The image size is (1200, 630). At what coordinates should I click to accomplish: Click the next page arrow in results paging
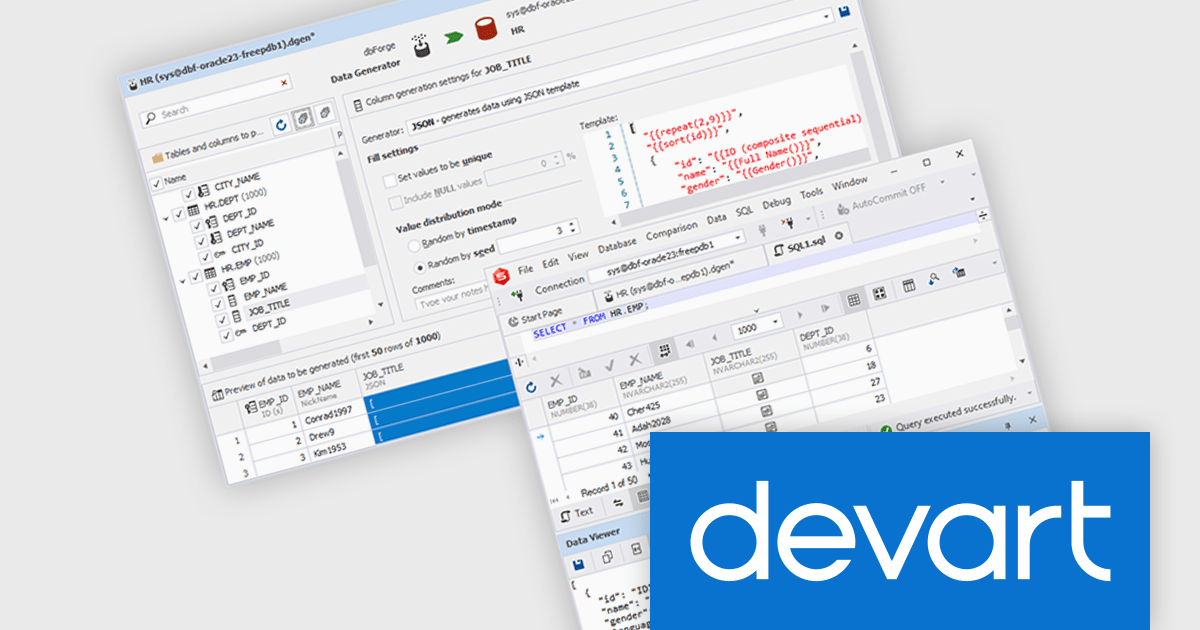799,314
